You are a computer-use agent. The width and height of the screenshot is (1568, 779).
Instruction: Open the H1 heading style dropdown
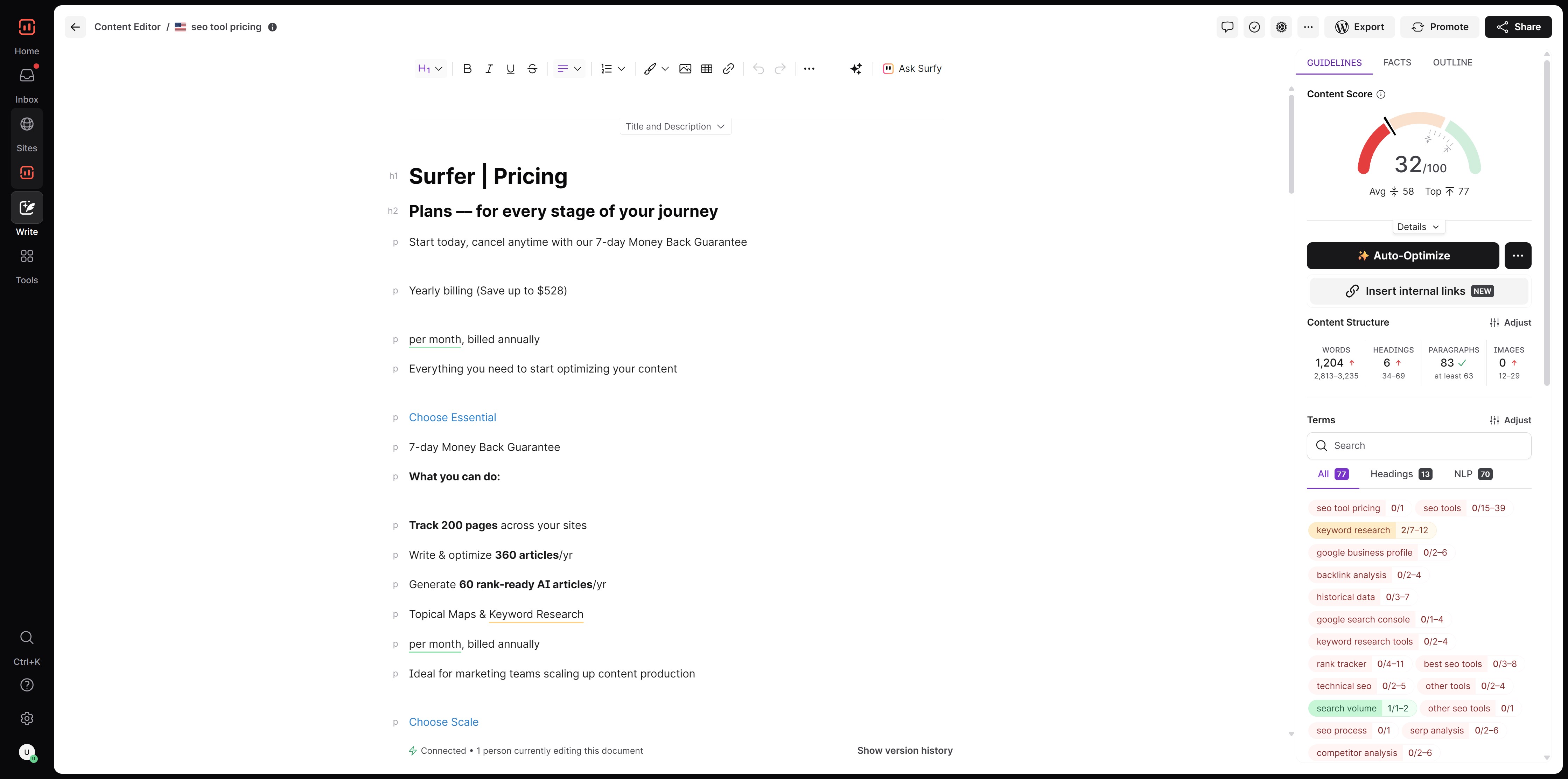(430, 69)
